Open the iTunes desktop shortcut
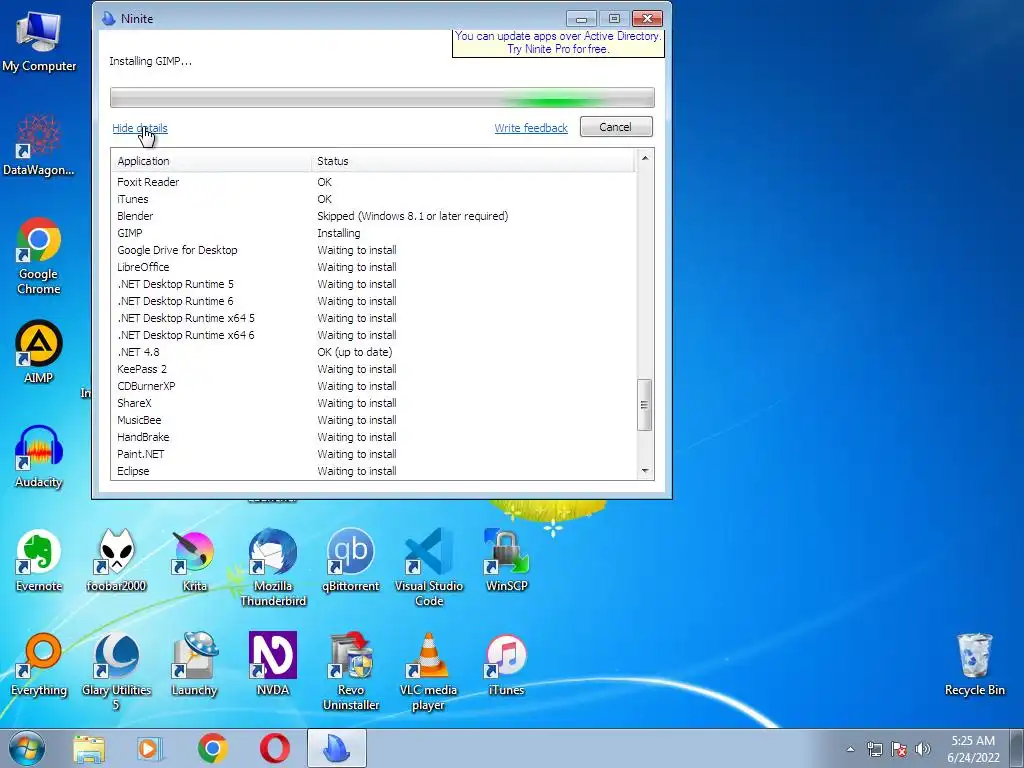The image size is (1024, 768). point(507,665)
